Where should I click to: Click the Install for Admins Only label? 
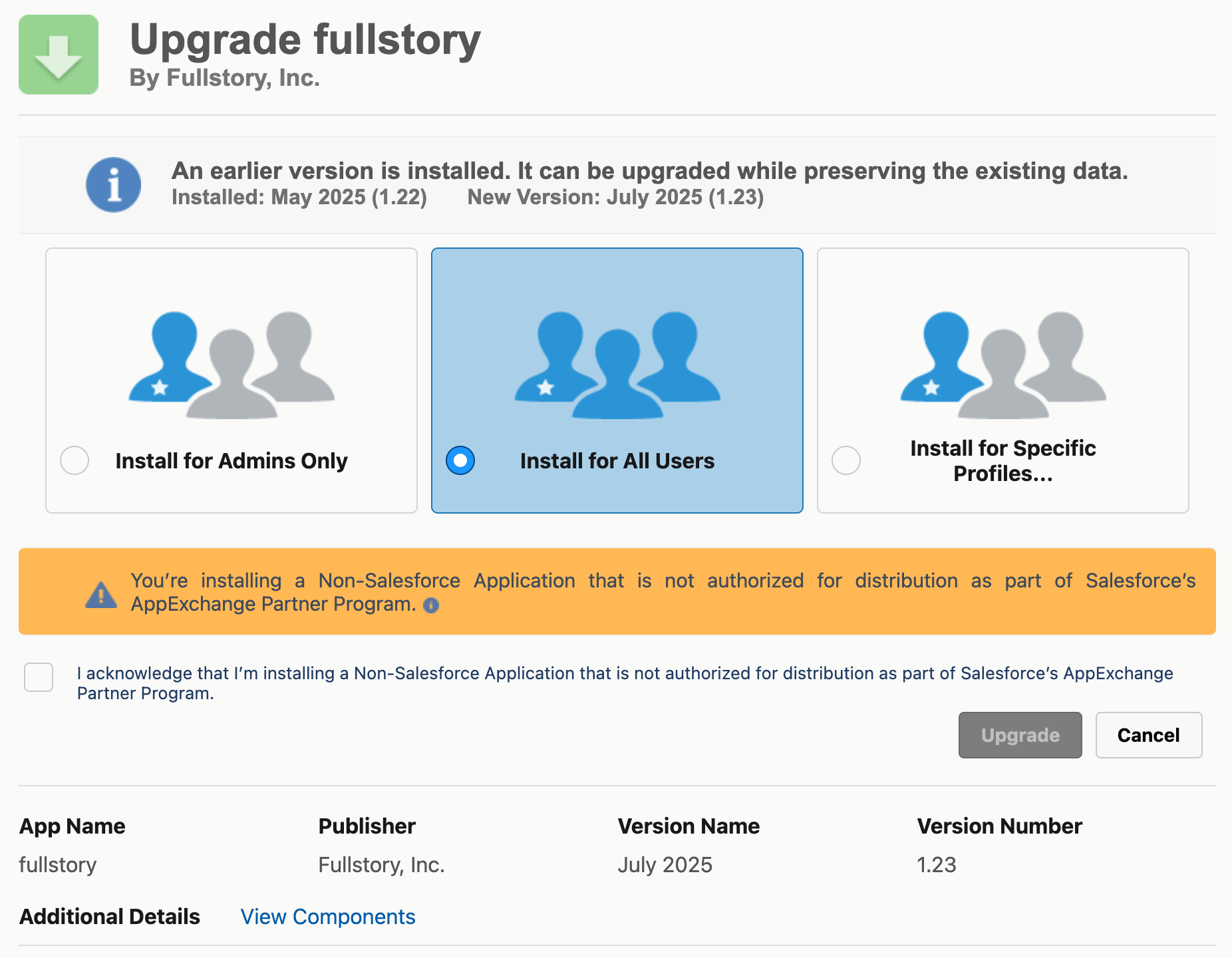click(x=231, y=461)
